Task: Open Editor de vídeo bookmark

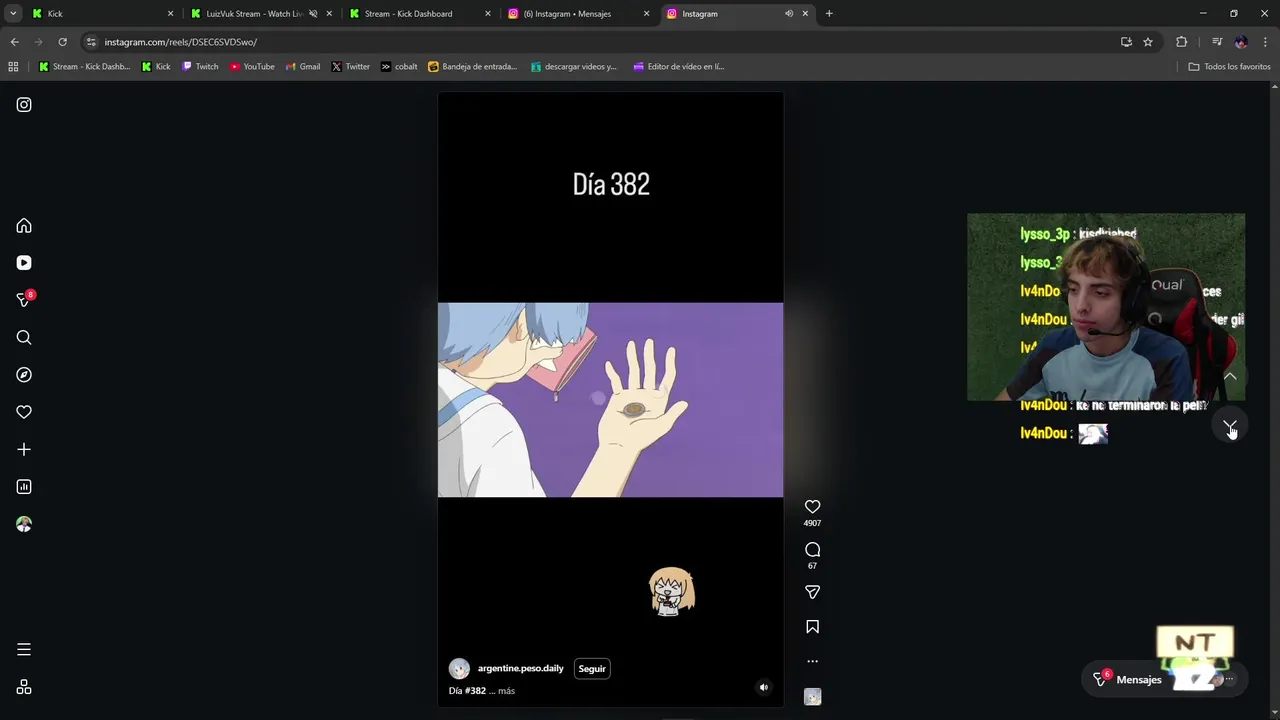Action: point(678,67)
